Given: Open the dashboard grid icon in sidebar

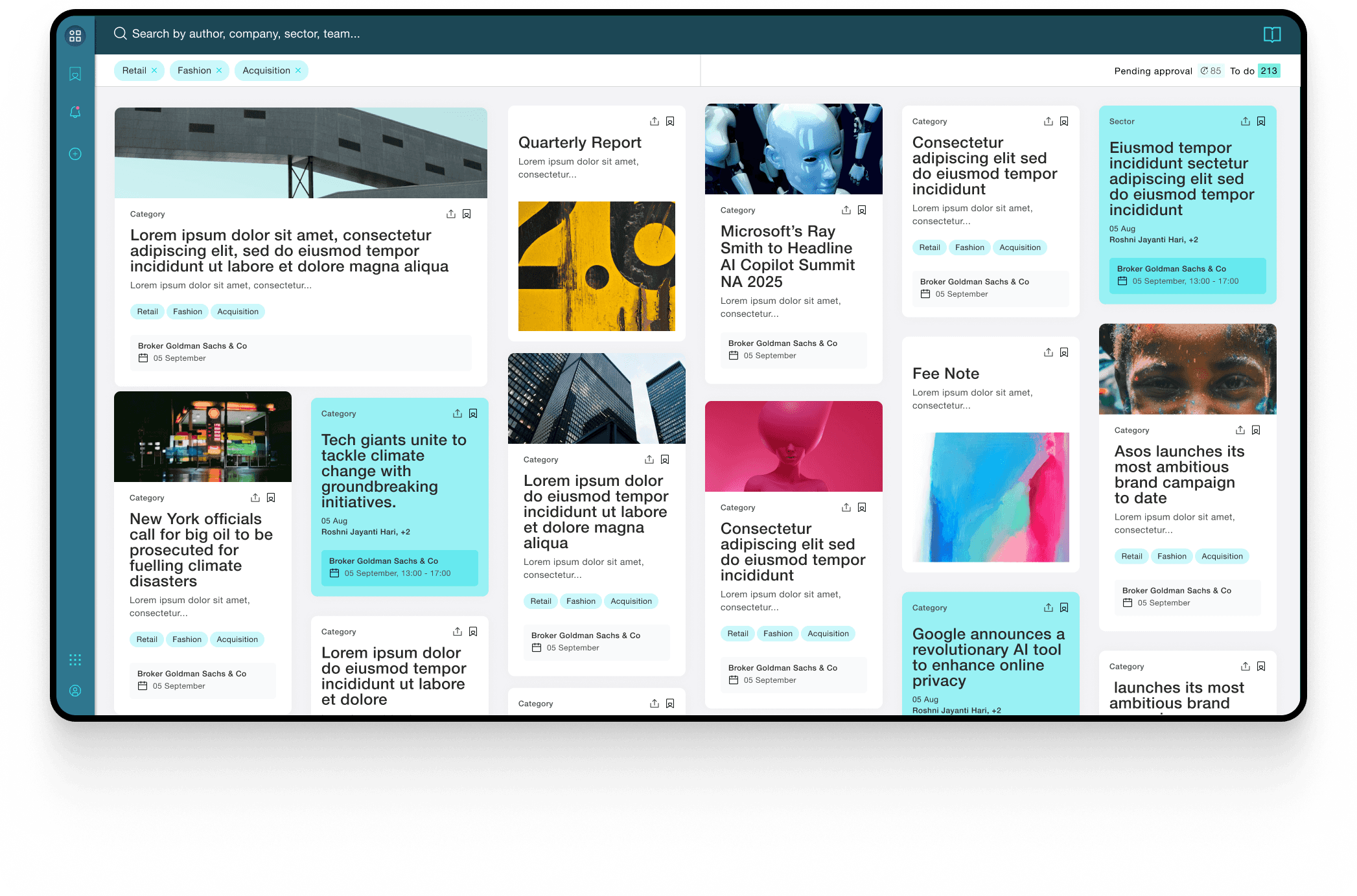Looking at the screenshot, I should pyautogui.click(x=75, y=36).
